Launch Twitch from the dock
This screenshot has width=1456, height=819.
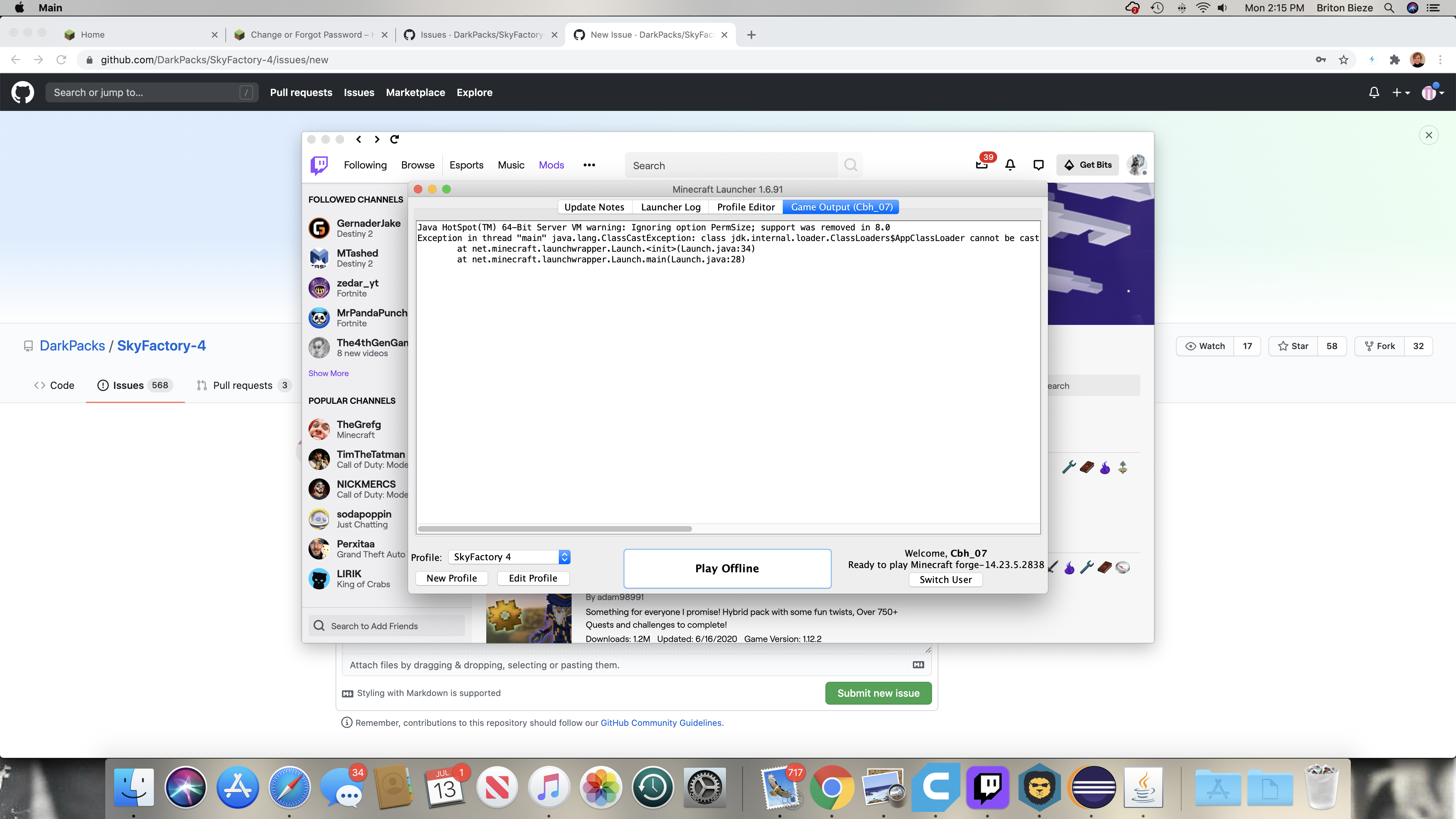pos(987,787)
